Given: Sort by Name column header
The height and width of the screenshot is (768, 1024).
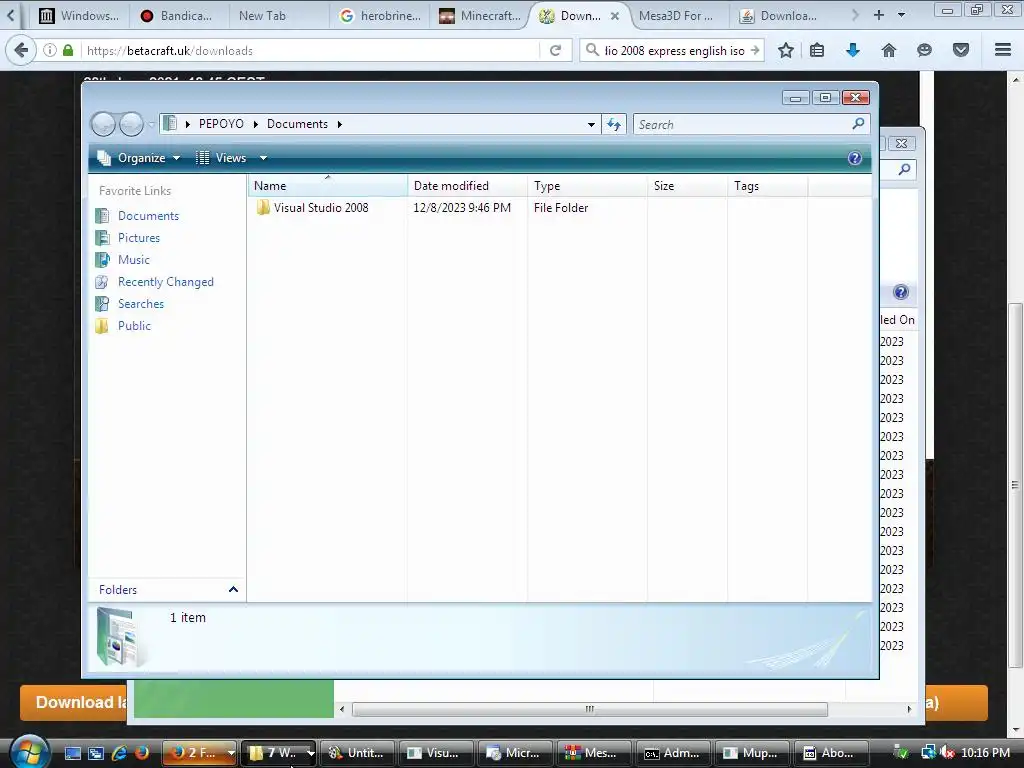Looking at the screenshot, I should 328,186.
